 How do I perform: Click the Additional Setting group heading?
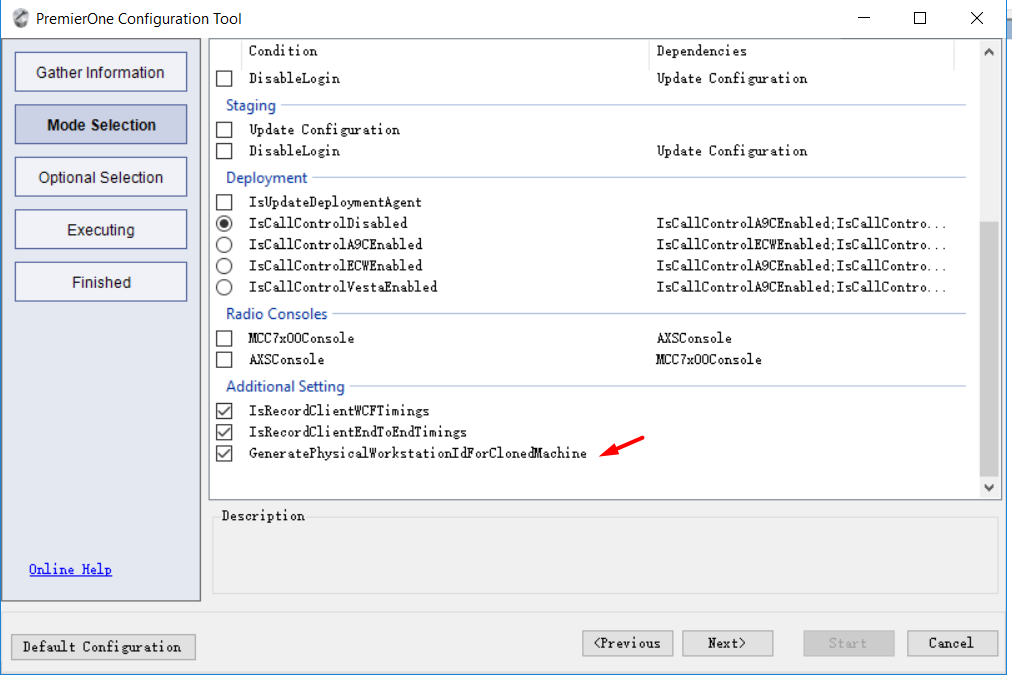coord(285,386)
